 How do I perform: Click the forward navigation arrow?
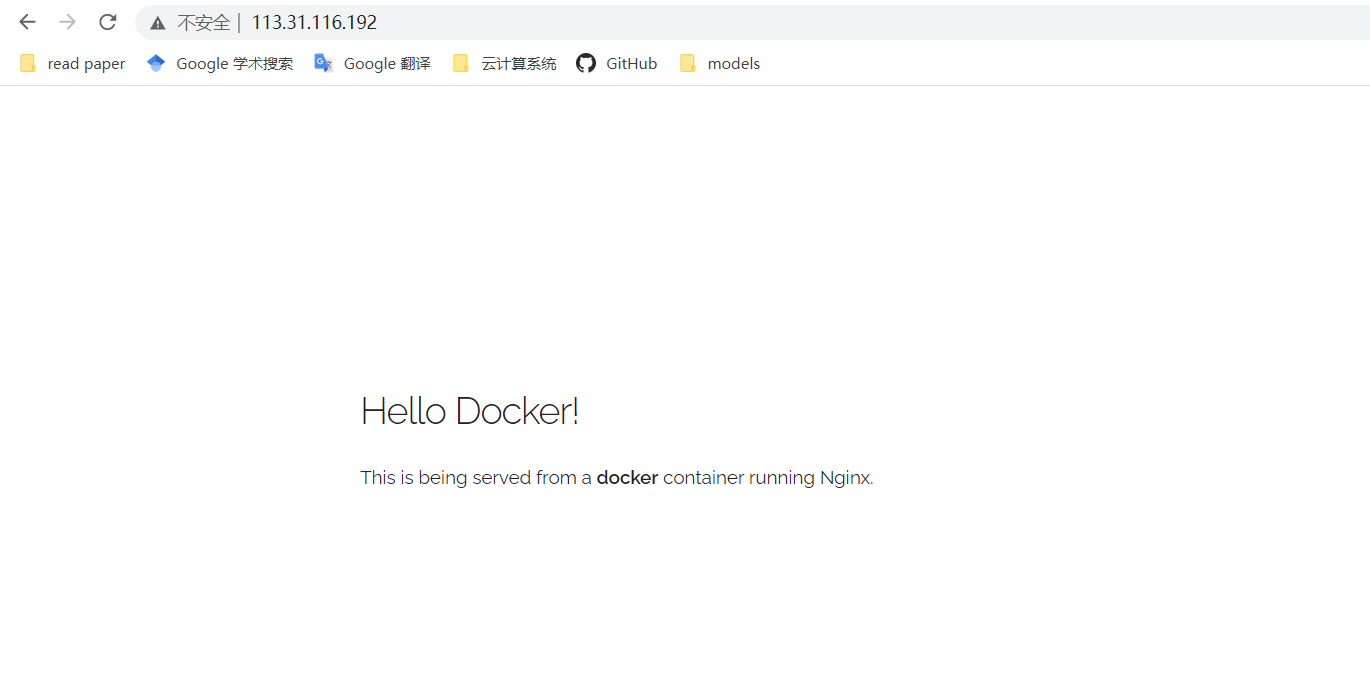[x=67, y=22]
